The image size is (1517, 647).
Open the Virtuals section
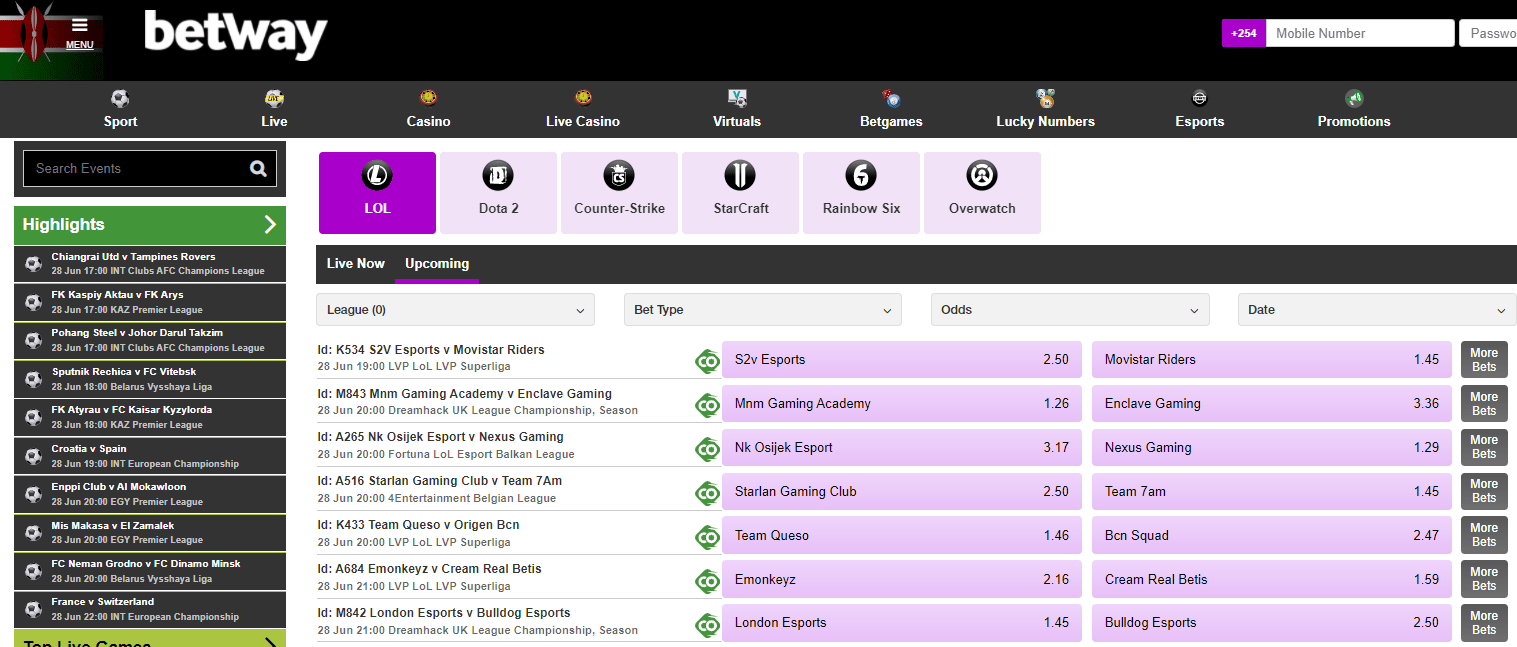click(x=737, y=109)
